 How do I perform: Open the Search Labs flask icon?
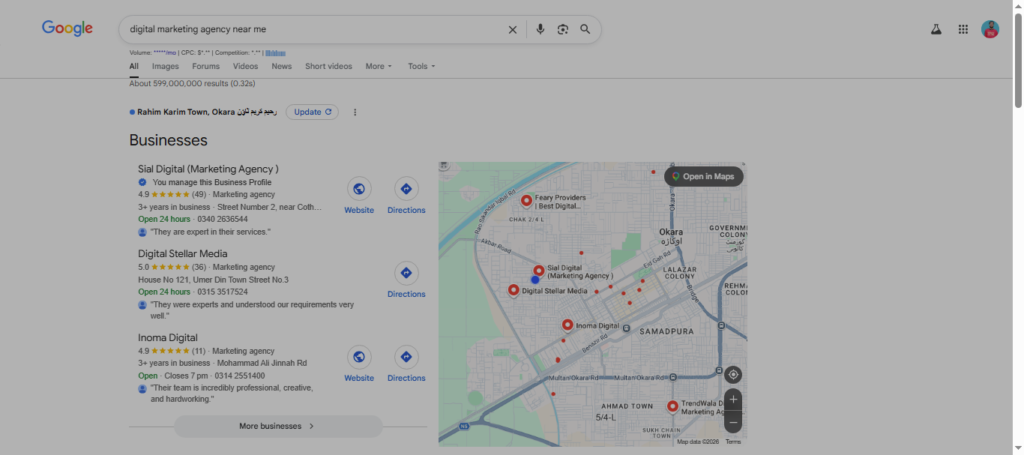pyautogui.click(x=936, y=29)
